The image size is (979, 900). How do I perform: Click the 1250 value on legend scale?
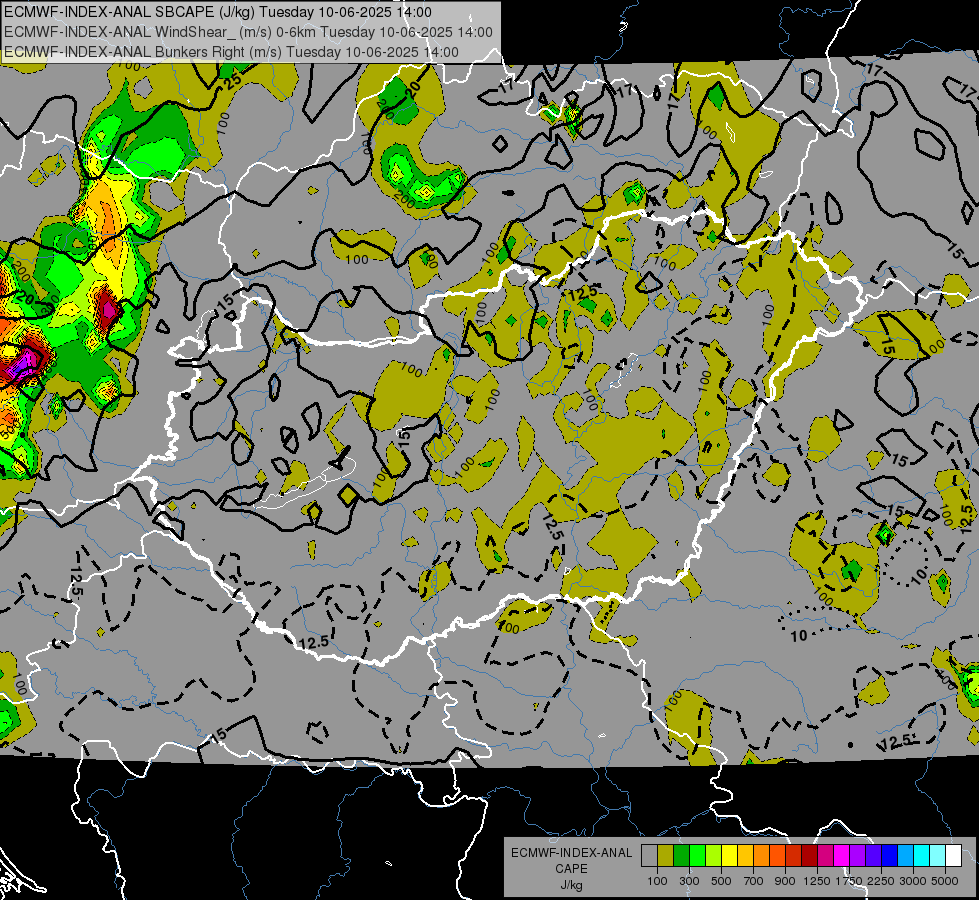(817, 881)
